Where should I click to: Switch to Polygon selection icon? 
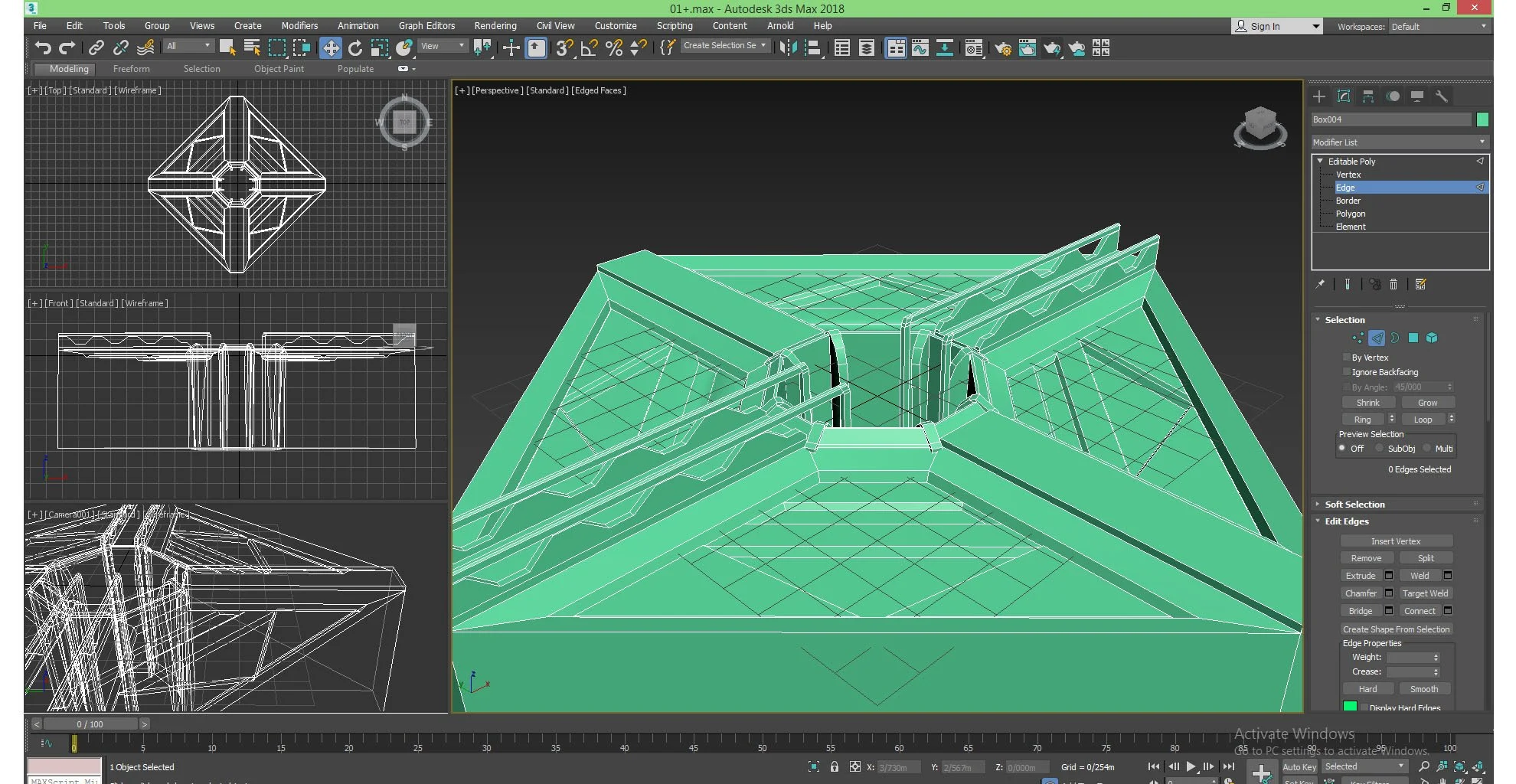click(1413, 338)
